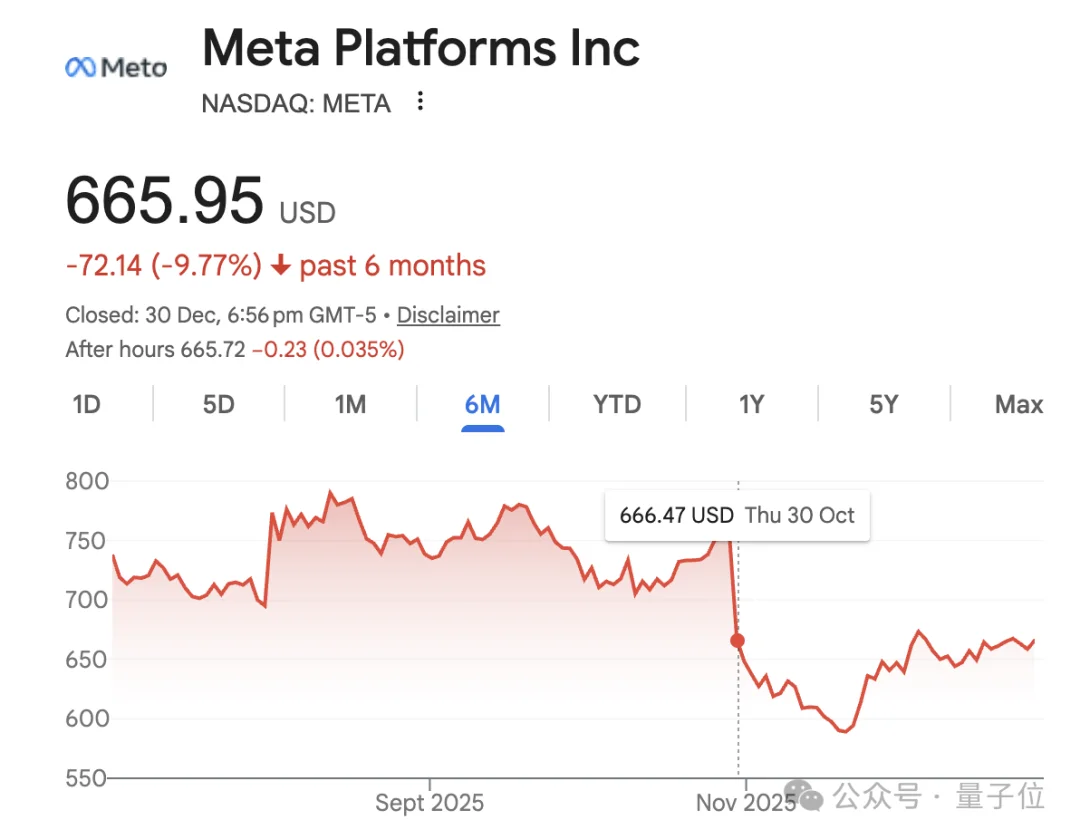
Task: Select the Max range tab
Action: tap(1018, 405)
